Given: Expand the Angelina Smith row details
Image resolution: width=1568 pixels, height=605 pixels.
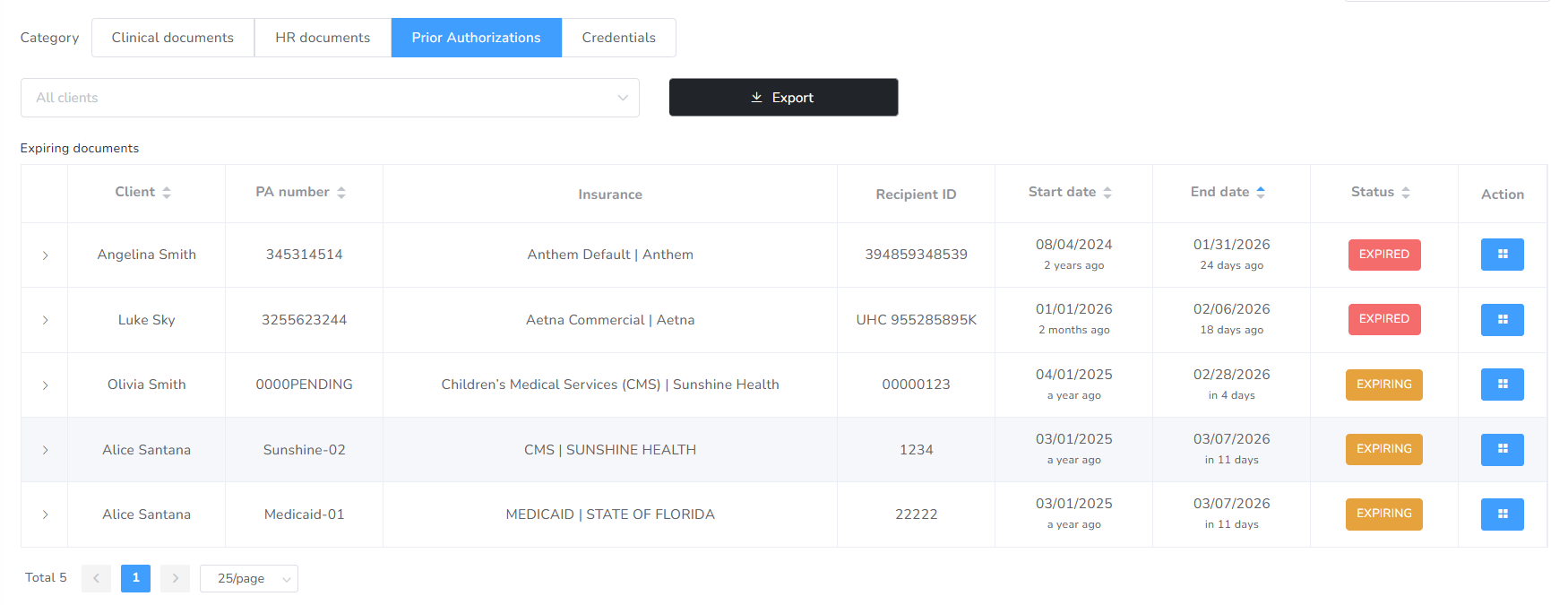Looking at the screenshot, I should 45,255.
